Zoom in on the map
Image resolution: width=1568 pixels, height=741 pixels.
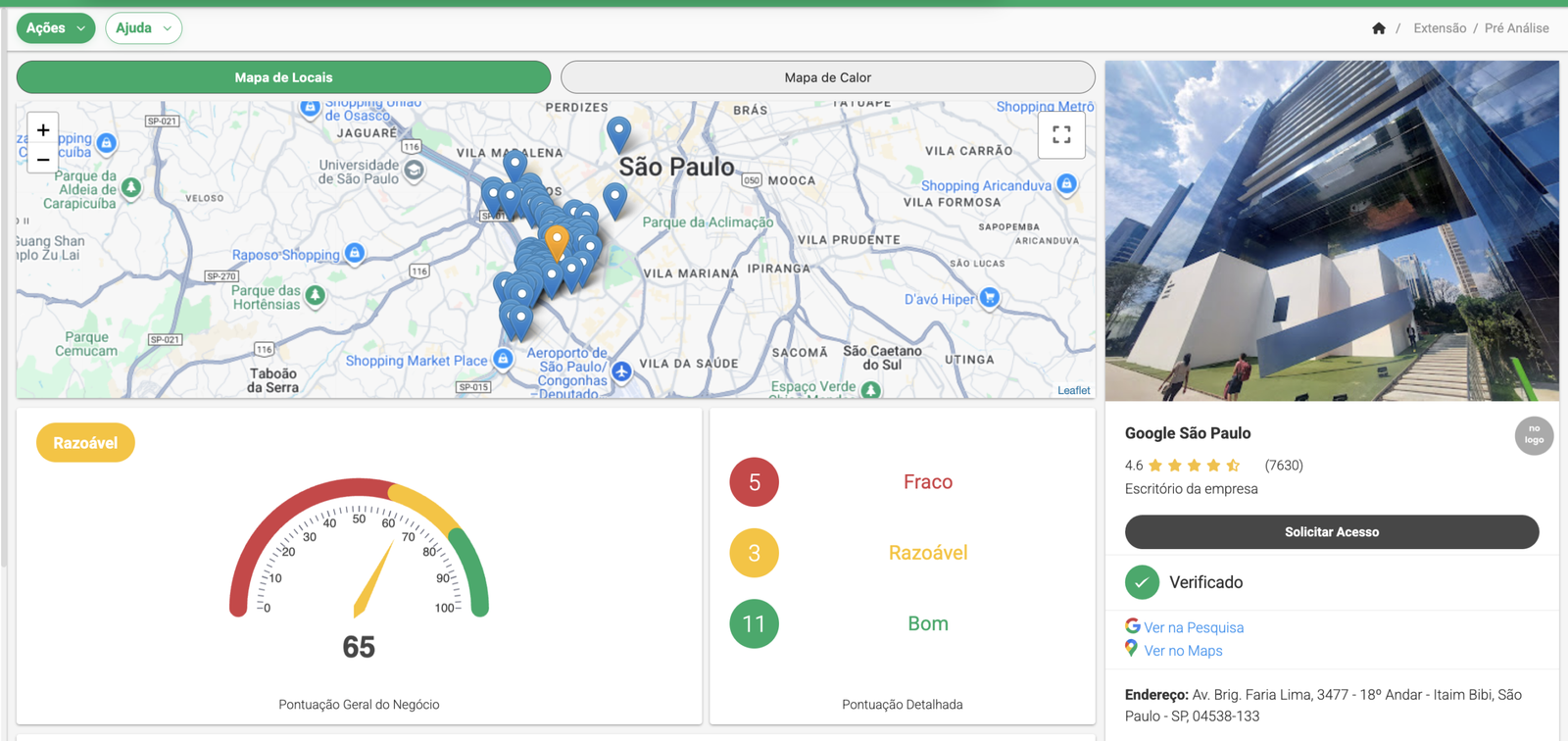click(43, 129)
